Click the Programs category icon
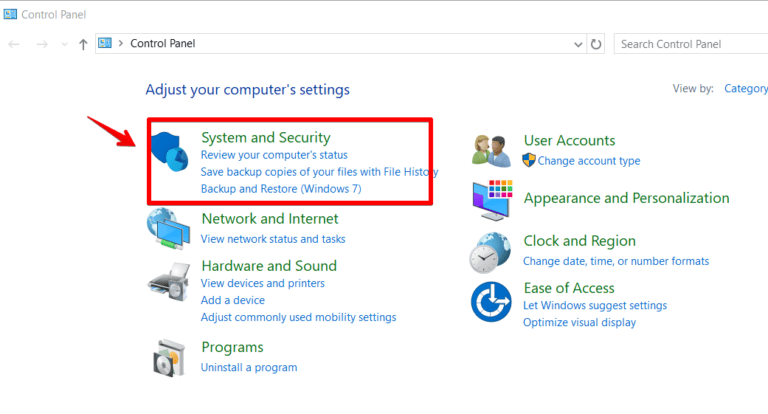The width and height of the screenshot is (768, 414). click(x=169, y=356)
